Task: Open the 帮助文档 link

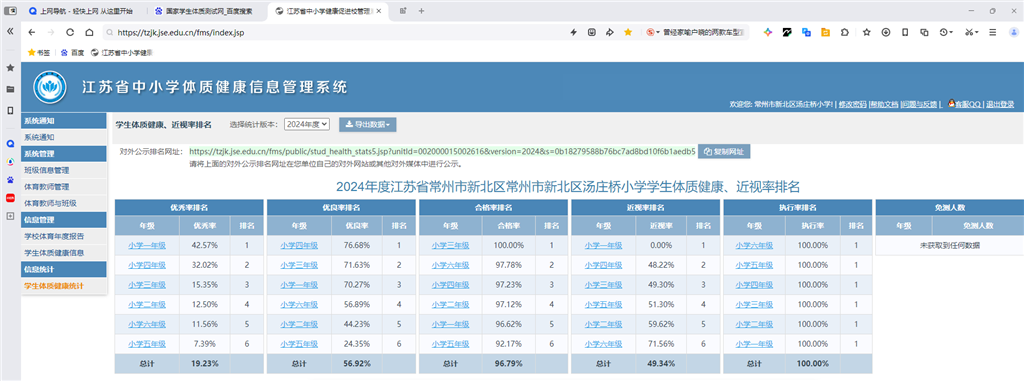Action: click(884, 104)
